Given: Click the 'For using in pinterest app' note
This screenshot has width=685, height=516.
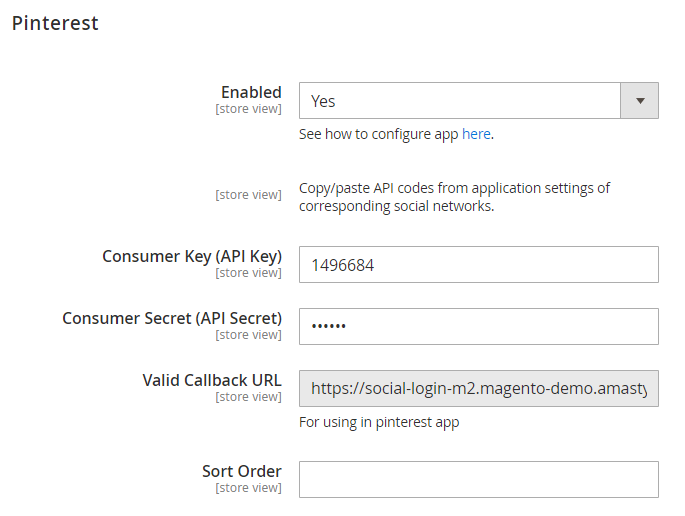Looking at the screenshot, I should (379, 422).
